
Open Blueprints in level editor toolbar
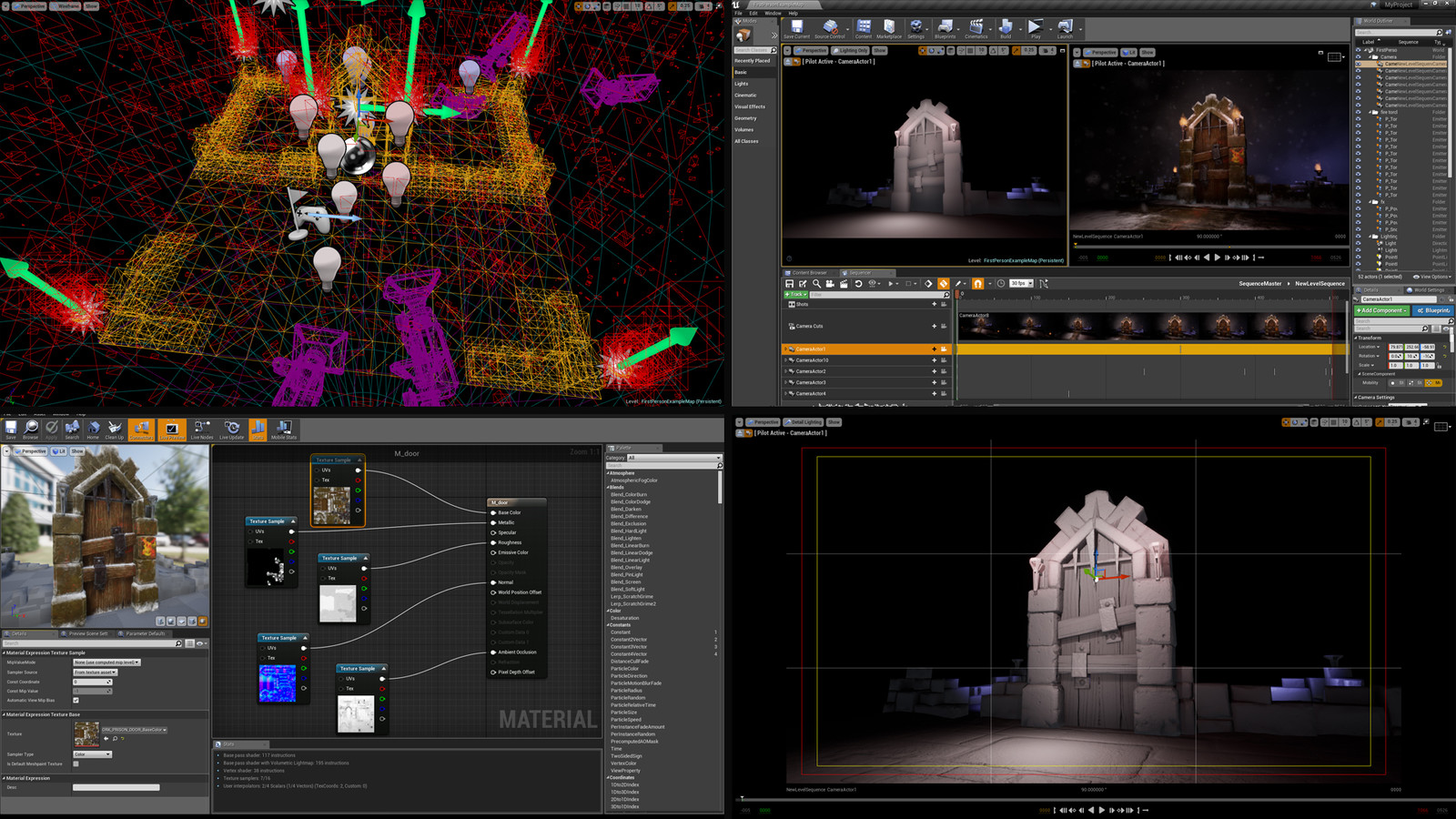tap(945, 30)
